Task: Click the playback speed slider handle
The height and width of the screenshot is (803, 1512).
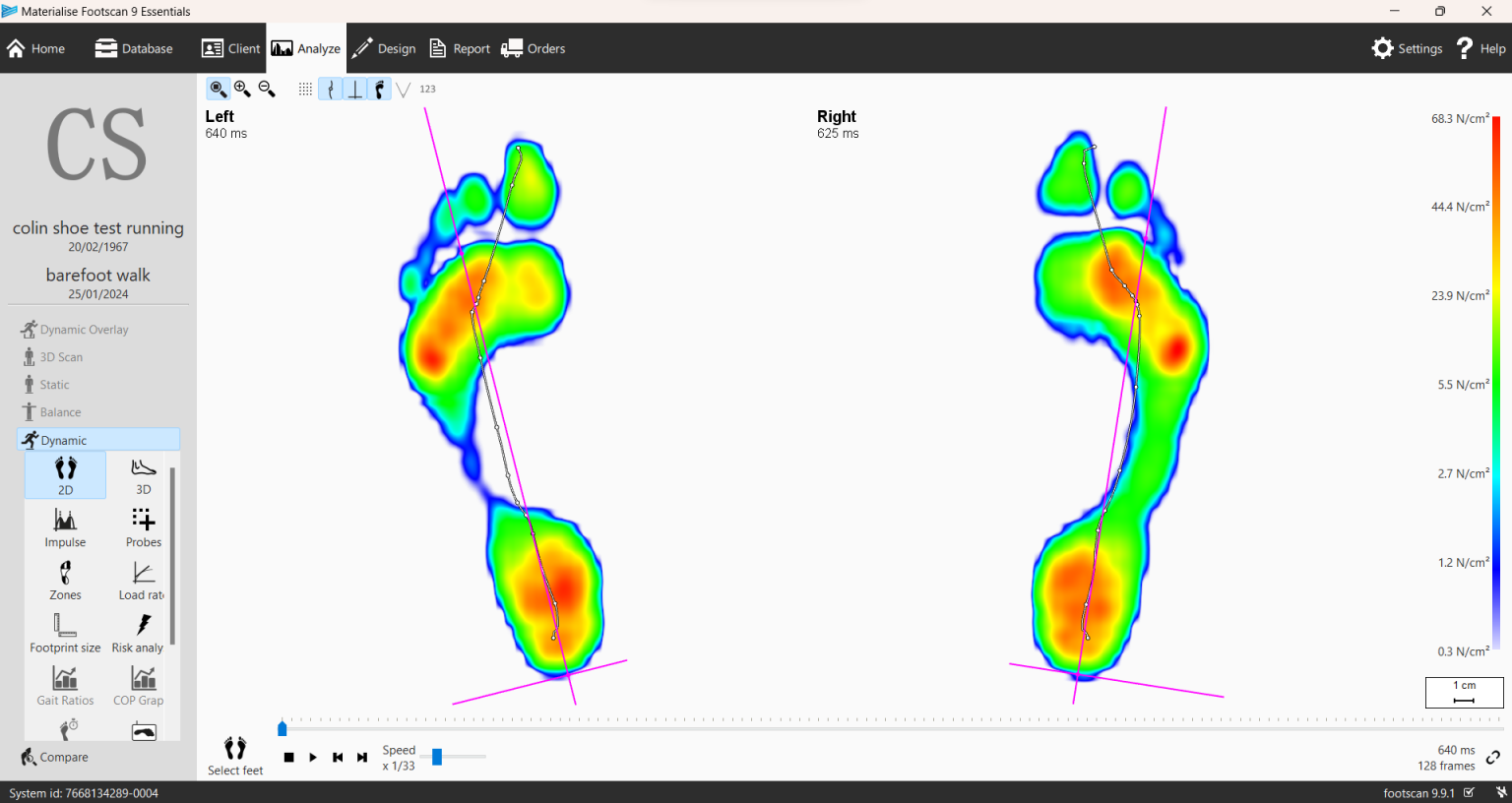Action: click(x=437, y=757)
